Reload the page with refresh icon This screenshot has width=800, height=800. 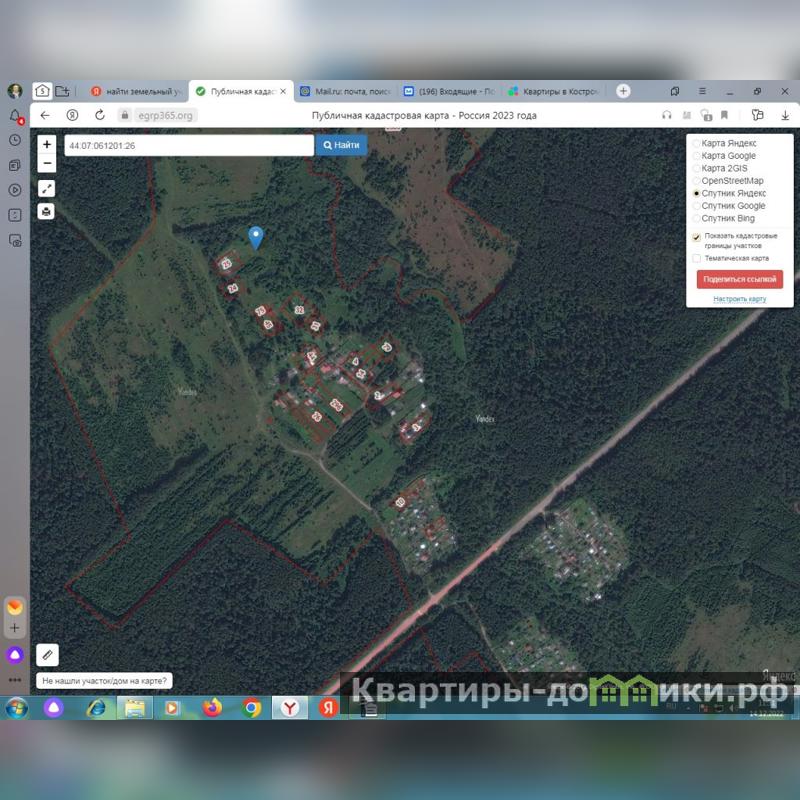(100, 116)
